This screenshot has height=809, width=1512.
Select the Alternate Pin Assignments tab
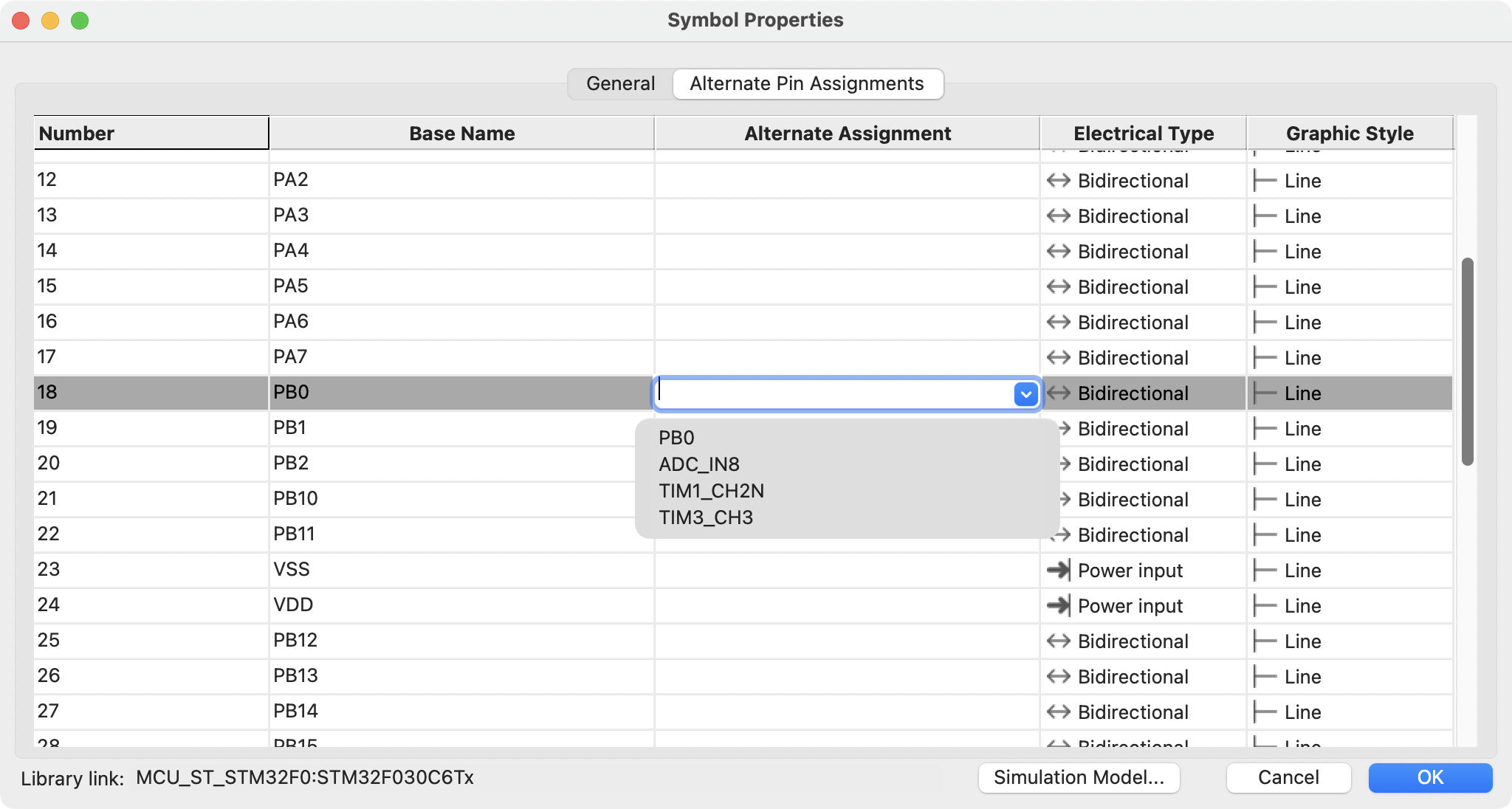(808, 83)
